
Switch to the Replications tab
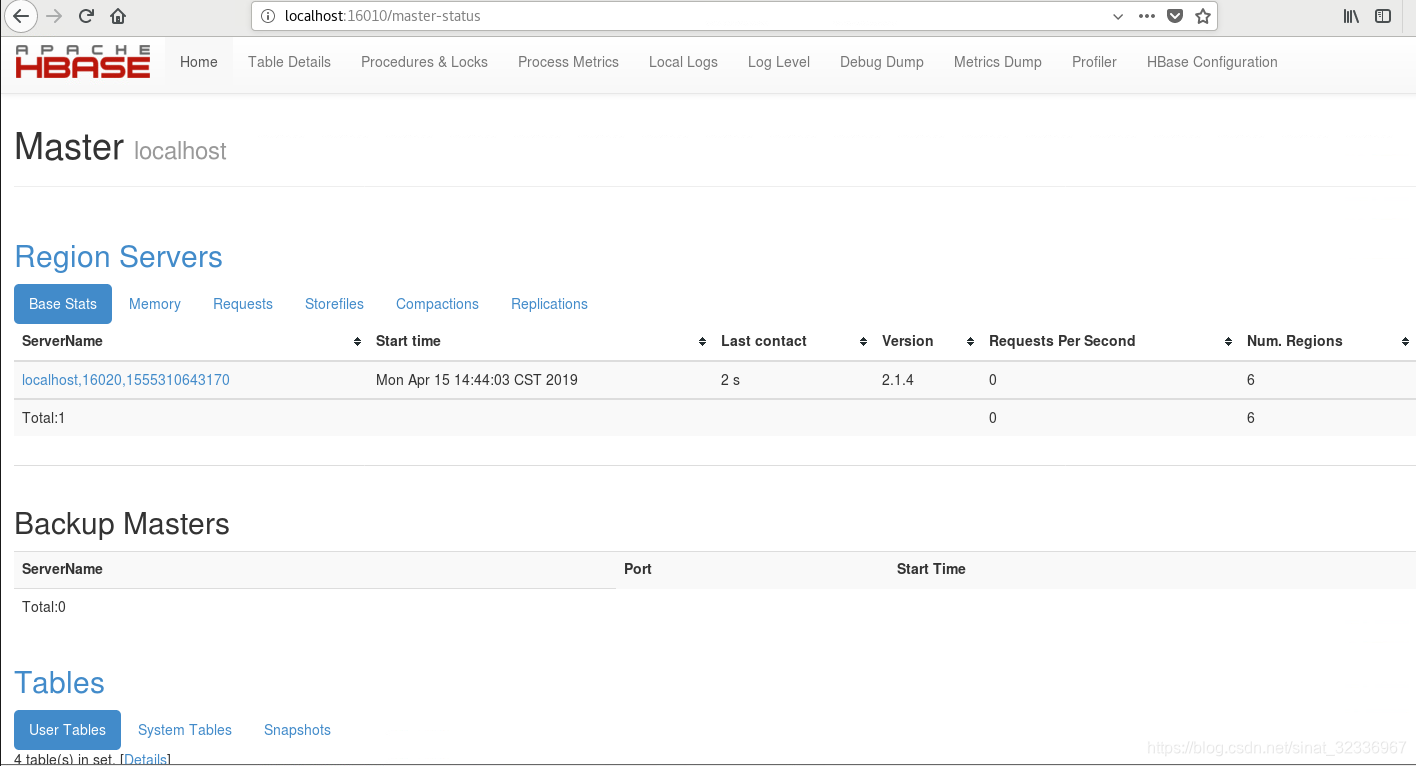pyautogui.click(x=549, y=304)
